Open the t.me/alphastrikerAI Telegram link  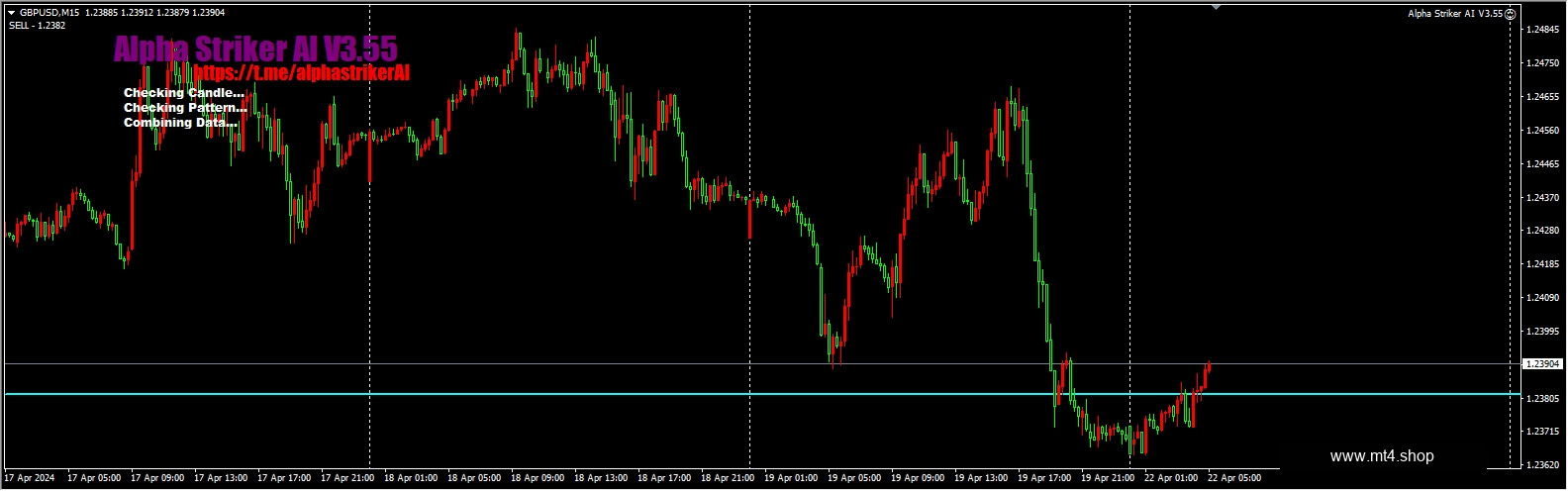point(301,73)
